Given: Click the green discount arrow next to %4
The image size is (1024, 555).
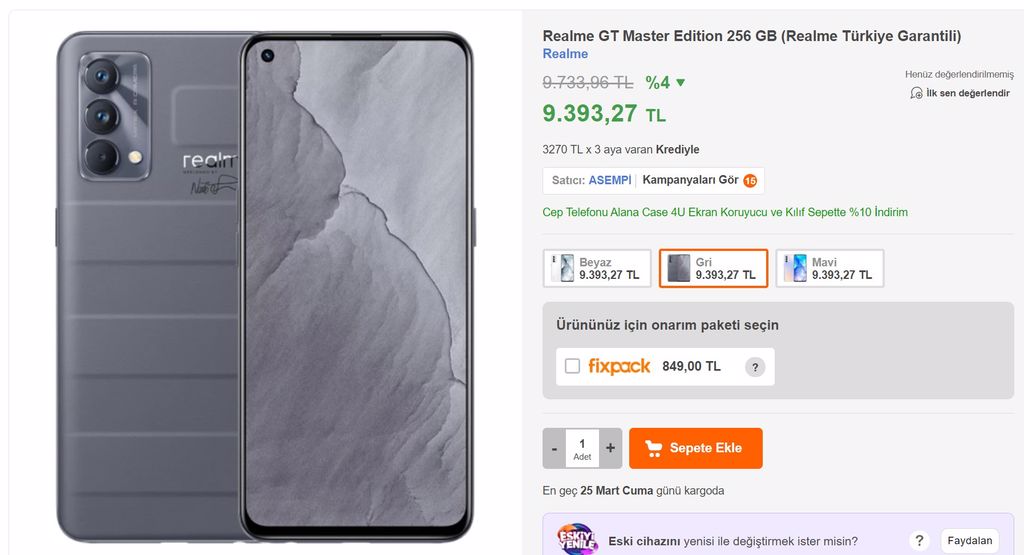Looking at the screenshot, I should pyautogui.click(x=680, y=82).
